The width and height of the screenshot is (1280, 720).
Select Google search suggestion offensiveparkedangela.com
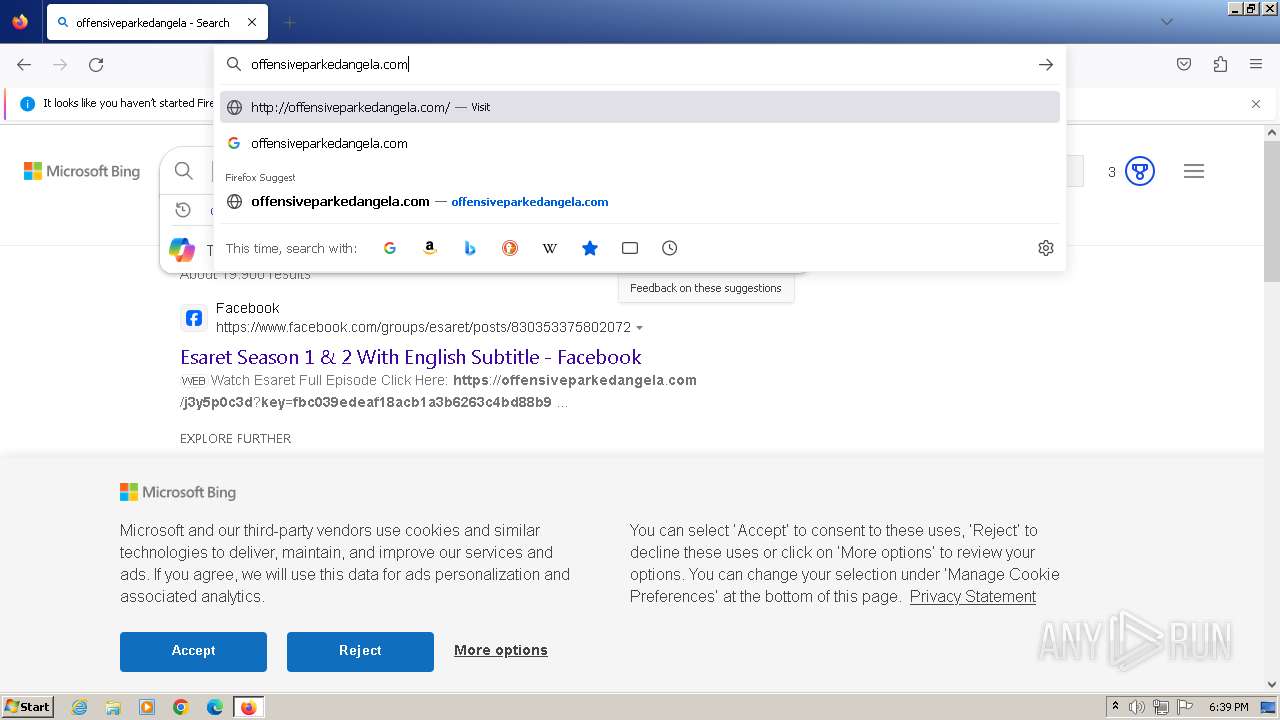point(640,143)
